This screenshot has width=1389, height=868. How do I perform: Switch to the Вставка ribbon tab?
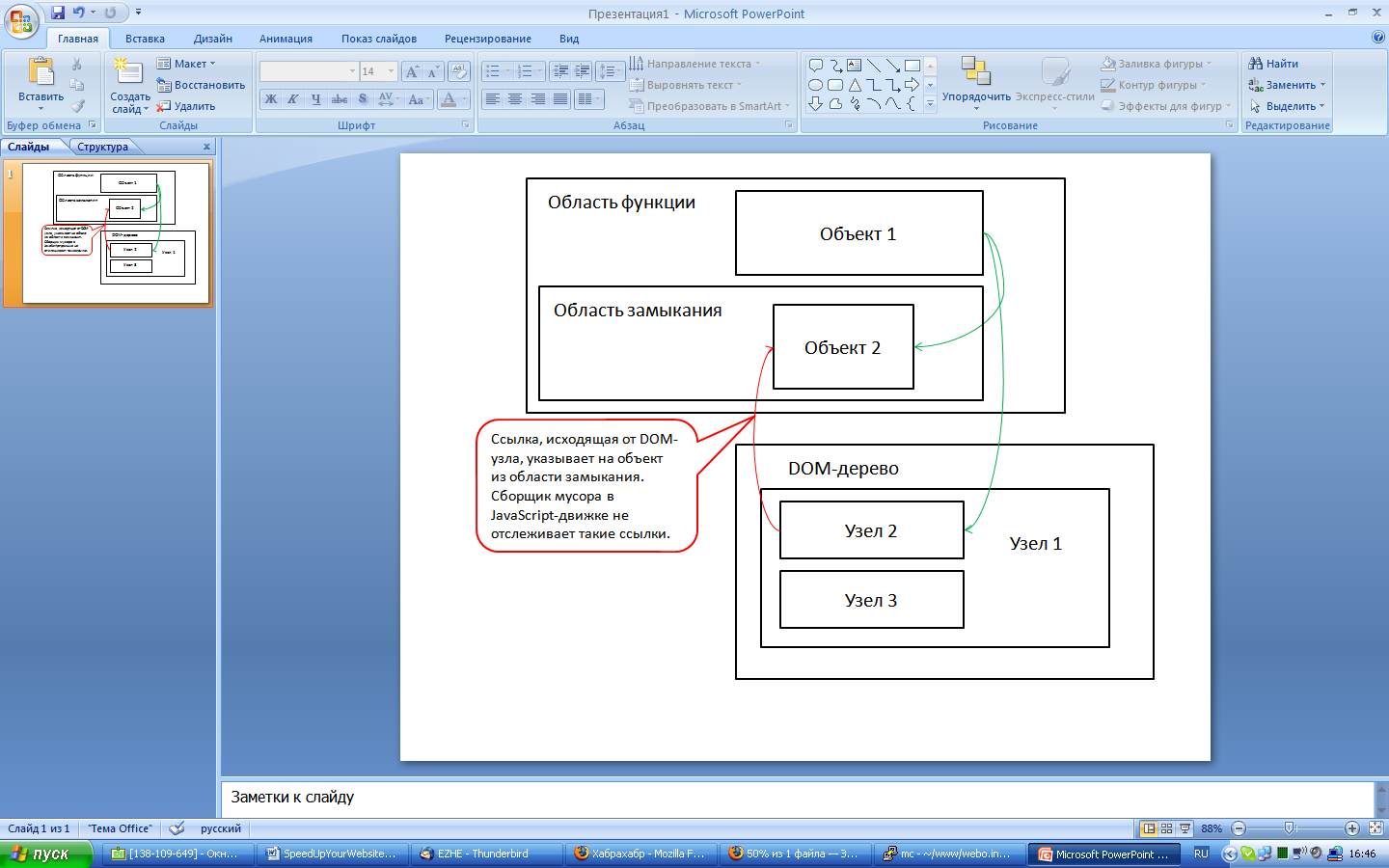coord(145,39)
